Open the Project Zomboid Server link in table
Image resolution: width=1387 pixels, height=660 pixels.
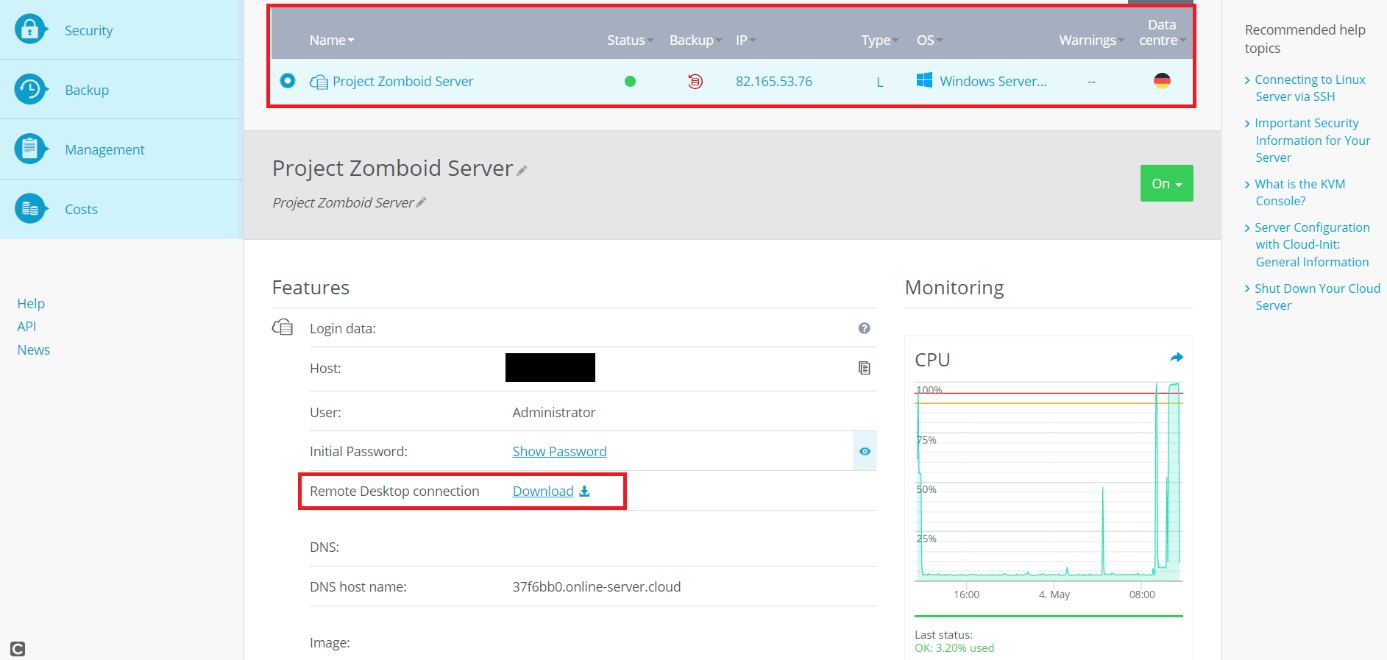403,81
